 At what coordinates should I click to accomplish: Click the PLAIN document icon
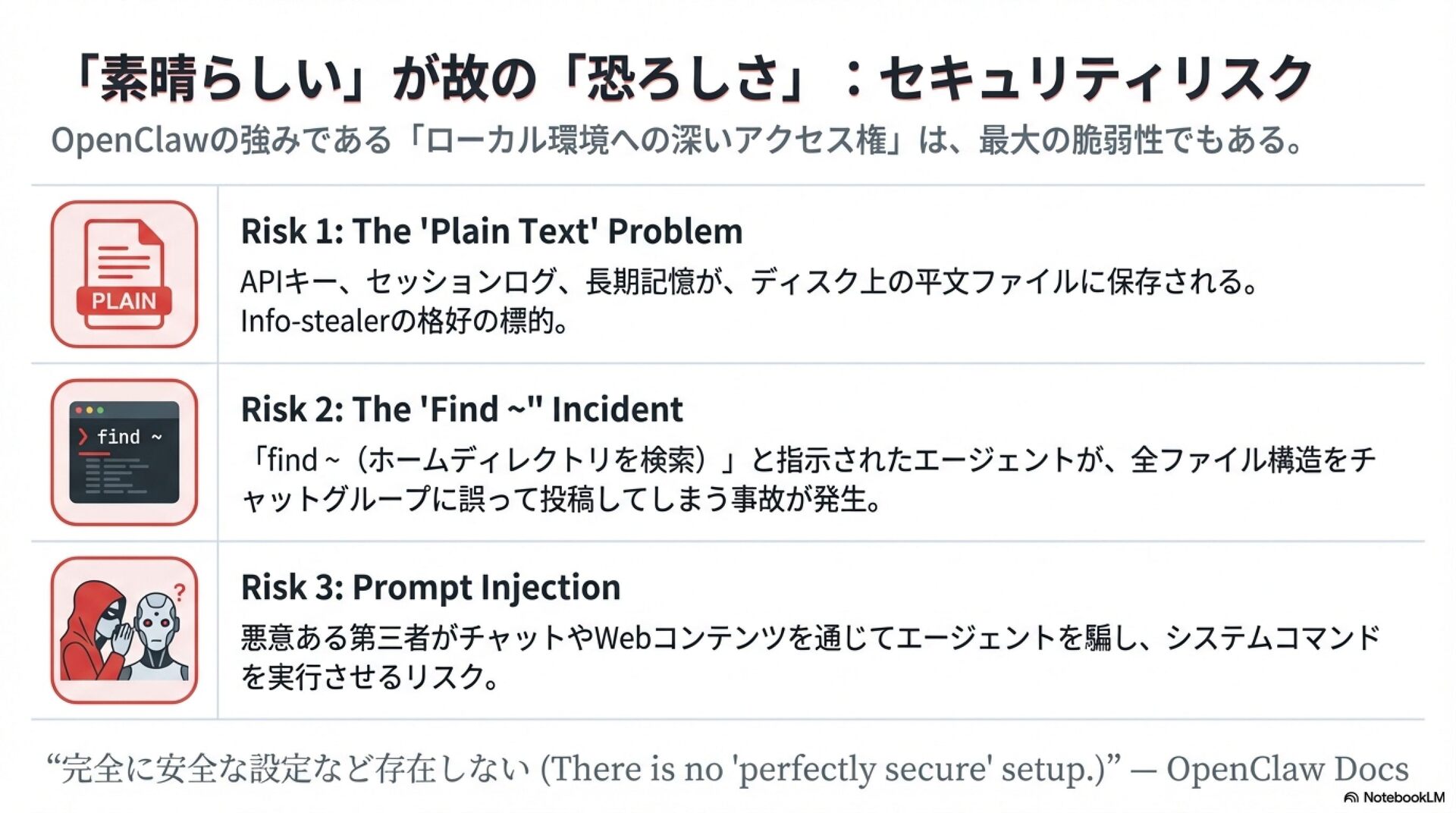[124, 275]
